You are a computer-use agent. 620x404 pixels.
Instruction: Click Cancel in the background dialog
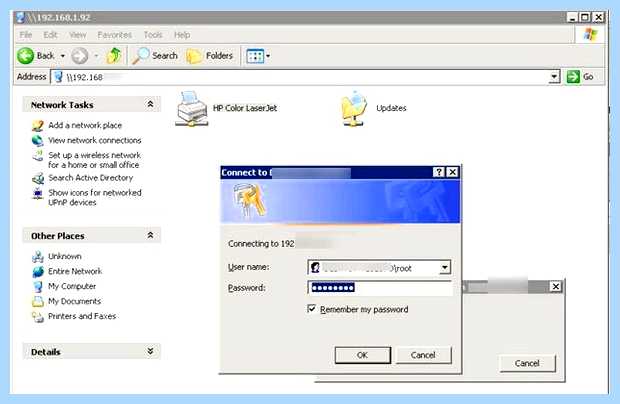(x=527, y=363)
